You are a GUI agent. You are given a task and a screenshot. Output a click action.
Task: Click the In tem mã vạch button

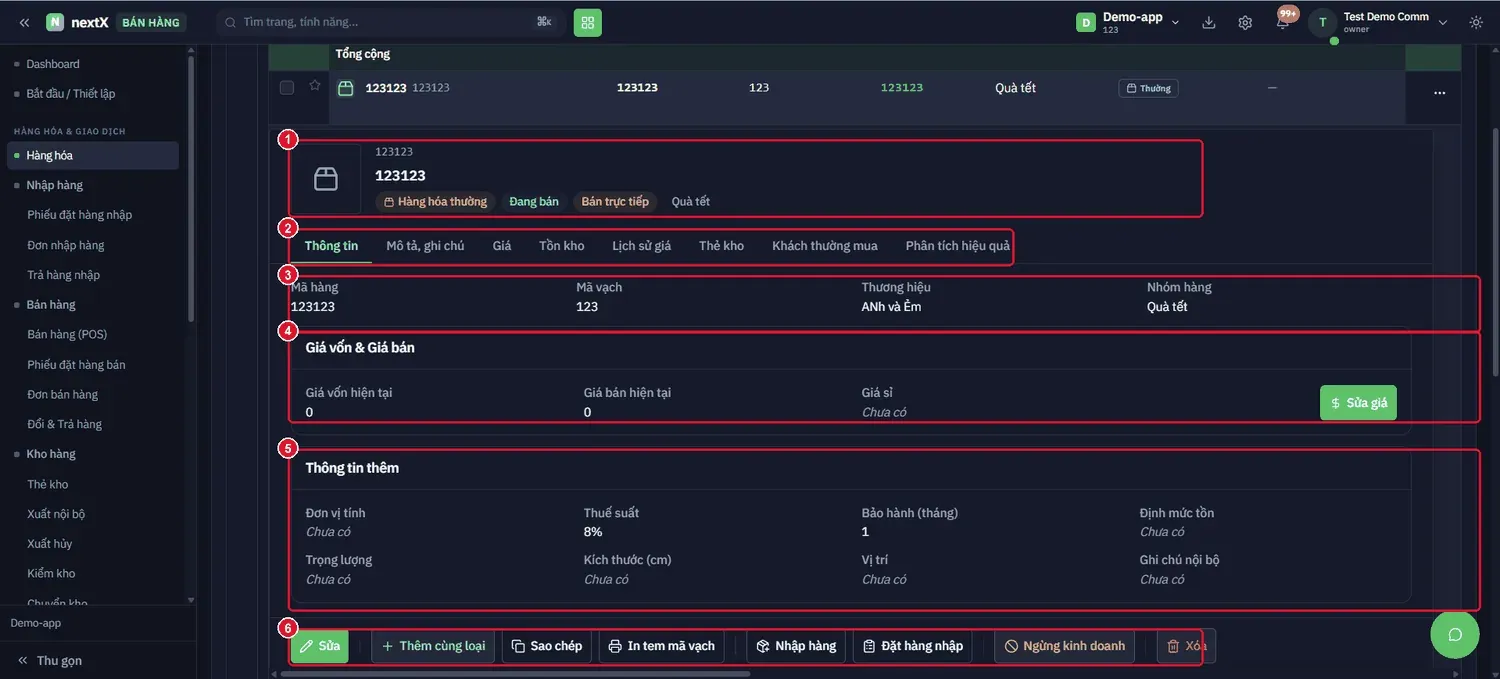click(662, 646)
